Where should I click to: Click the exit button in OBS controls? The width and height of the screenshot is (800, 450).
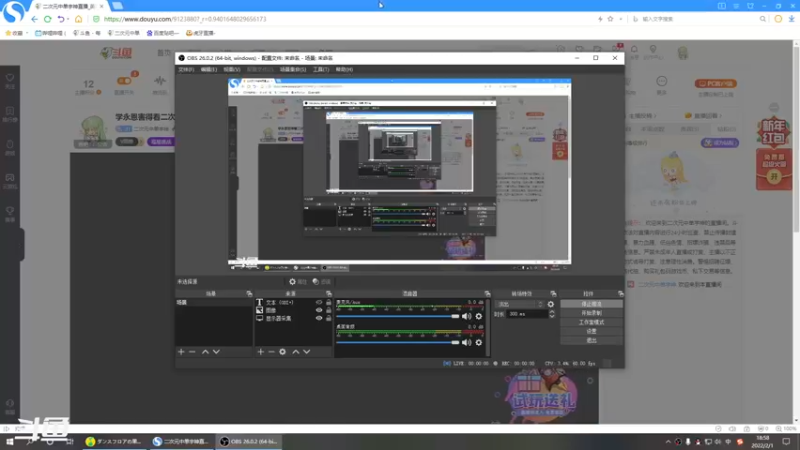(591, 340)
